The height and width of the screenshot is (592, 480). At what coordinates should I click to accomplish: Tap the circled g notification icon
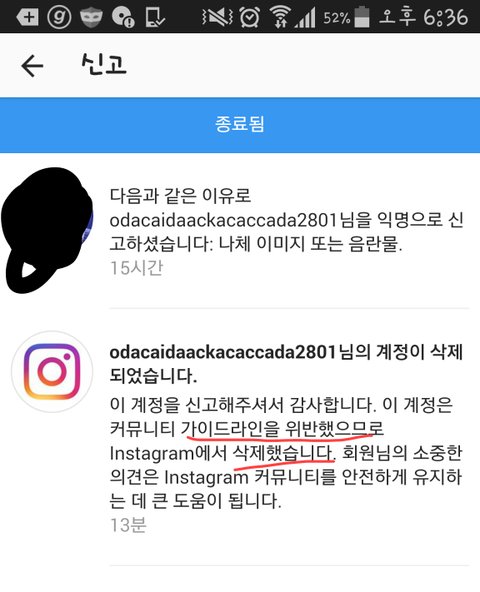click(59, 17)
